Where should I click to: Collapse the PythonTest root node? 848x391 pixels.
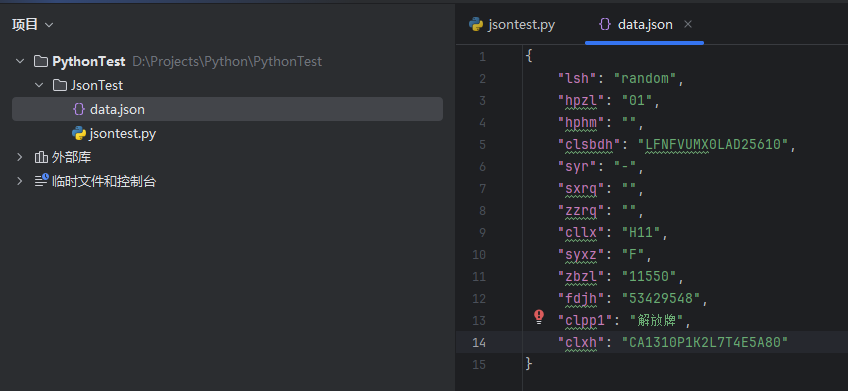(x=20, y=61)
